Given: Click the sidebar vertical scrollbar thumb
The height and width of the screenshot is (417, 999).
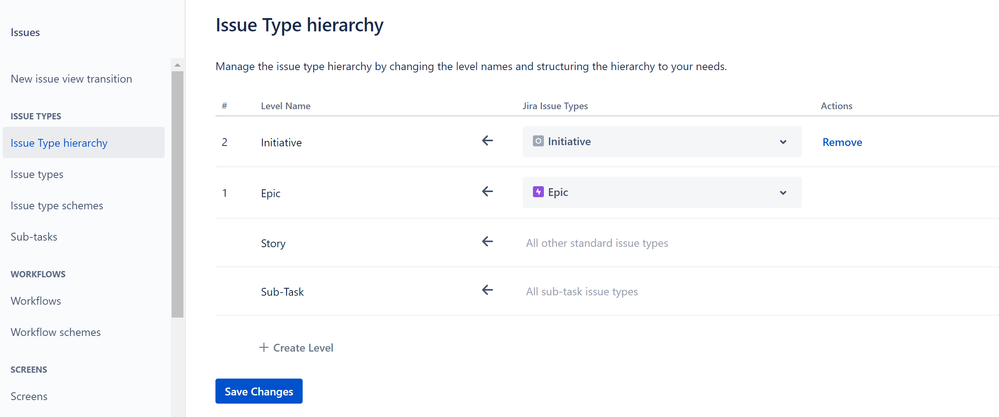Looking at the screenshot, I should tap(177, 194).
